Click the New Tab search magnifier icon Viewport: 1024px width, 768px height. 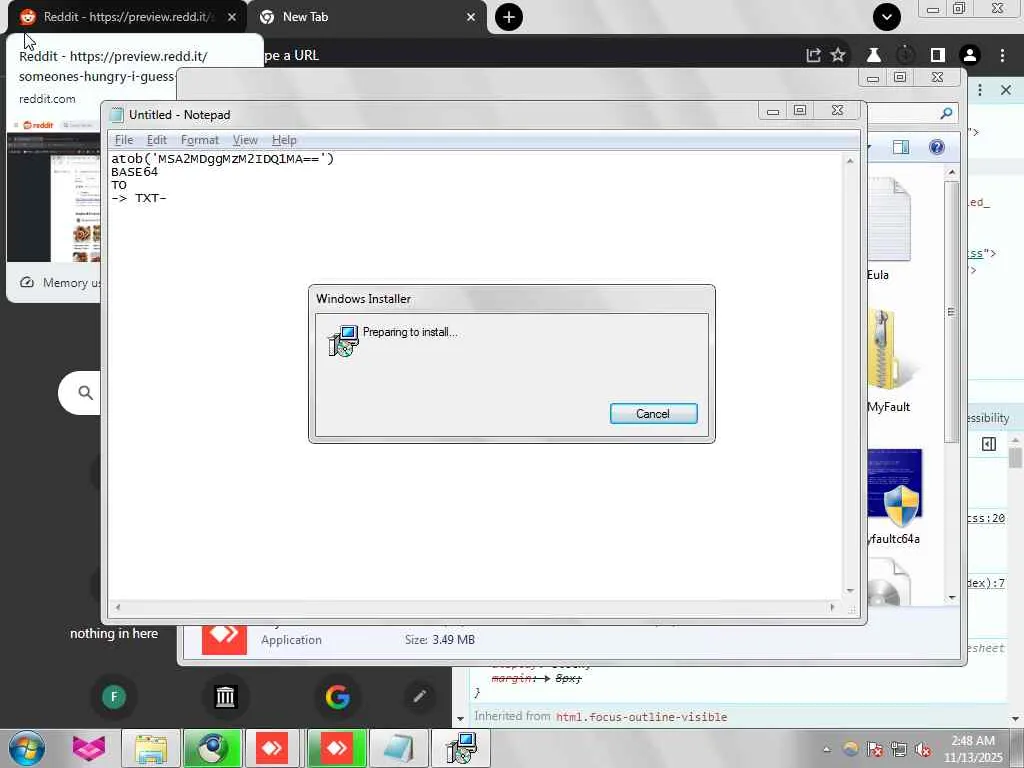click(x=86, y=392)
